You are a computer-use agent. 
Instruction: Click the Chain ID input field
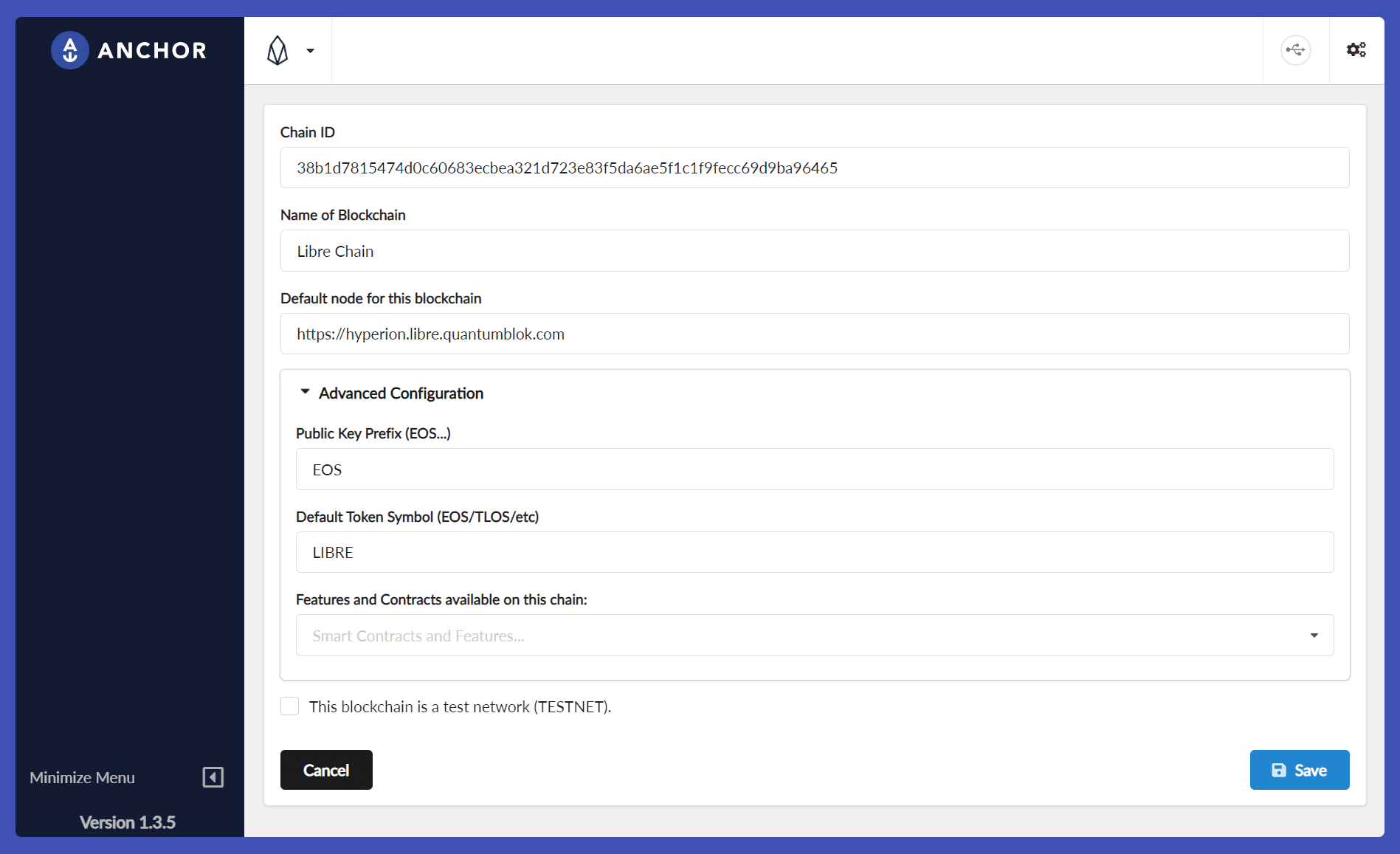tap(815, 168)
